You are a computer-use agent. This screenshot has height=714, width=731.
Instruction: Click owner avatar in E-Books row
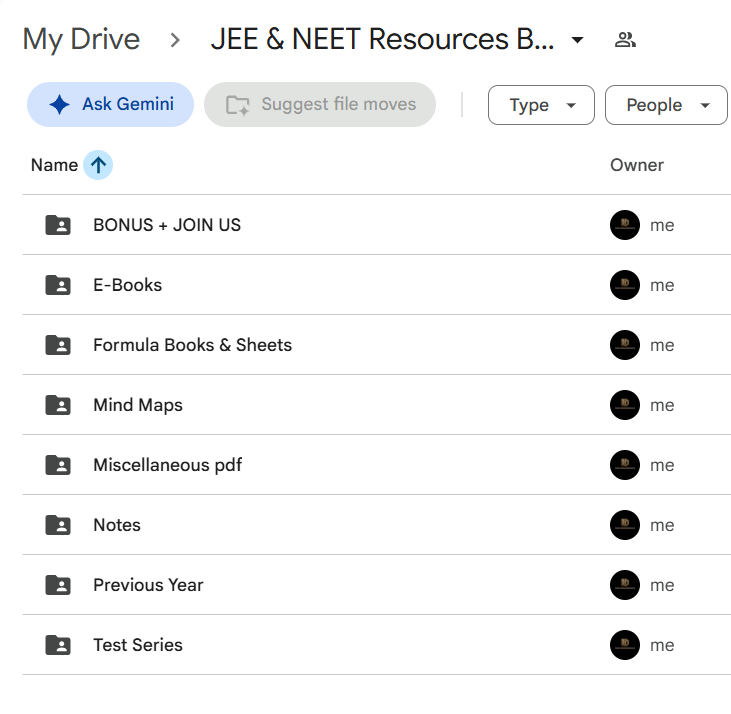[625, 285]
